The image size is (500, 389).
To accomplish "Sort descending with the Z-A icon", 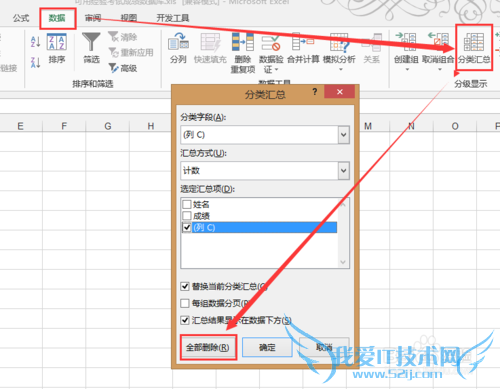I will (35, 62).
